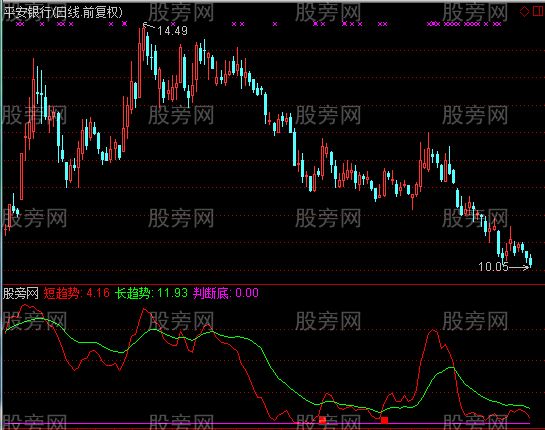Viewport: 545px width, 430px height.
Task: Click the 14.49 high price label
Action: 172,31
